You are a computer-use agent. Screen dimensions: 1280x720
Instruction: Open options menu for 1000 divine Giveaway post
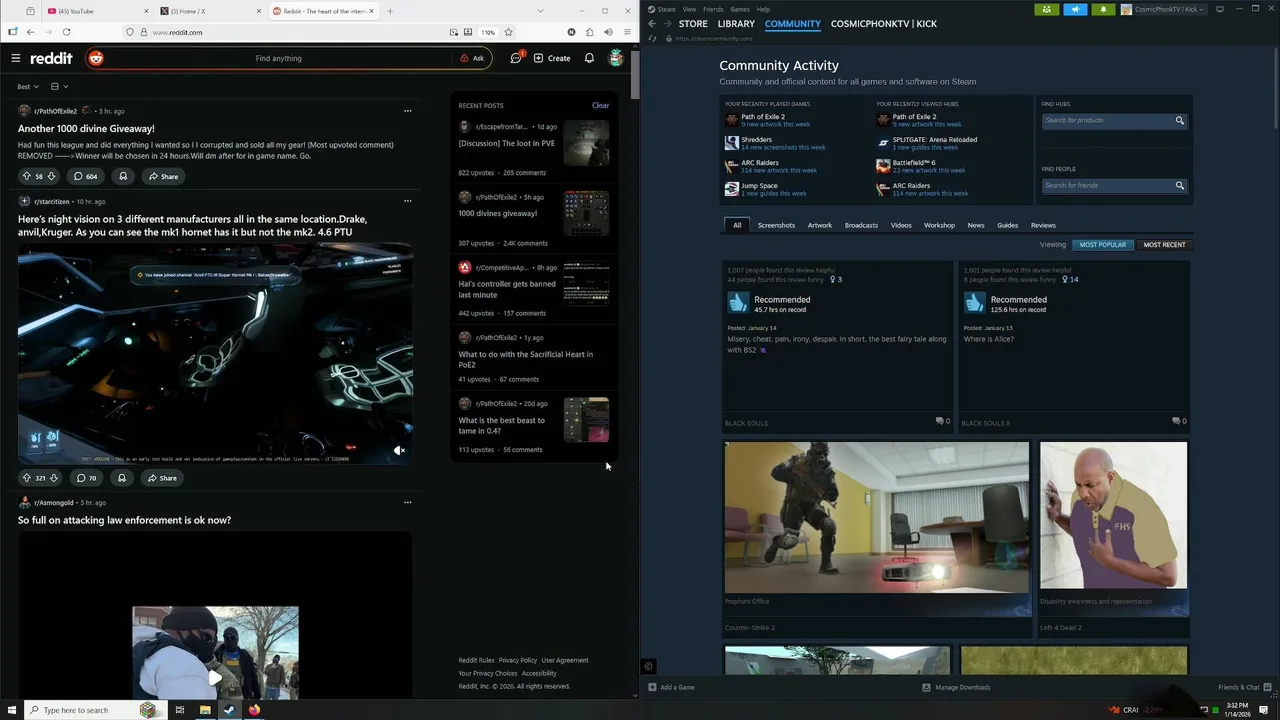(x=407, y=111)
